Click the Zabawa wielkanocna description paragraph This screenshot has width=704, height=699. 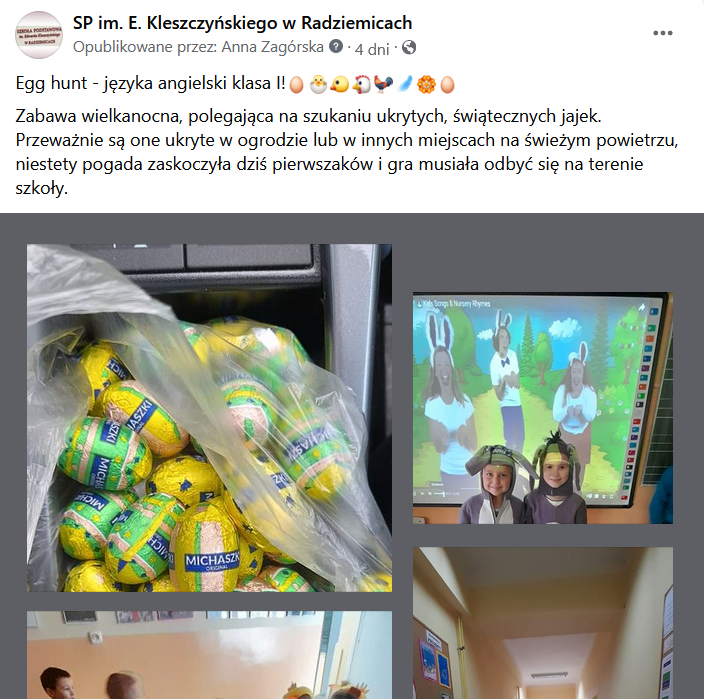pyautogui.click(x=347, y=152)
